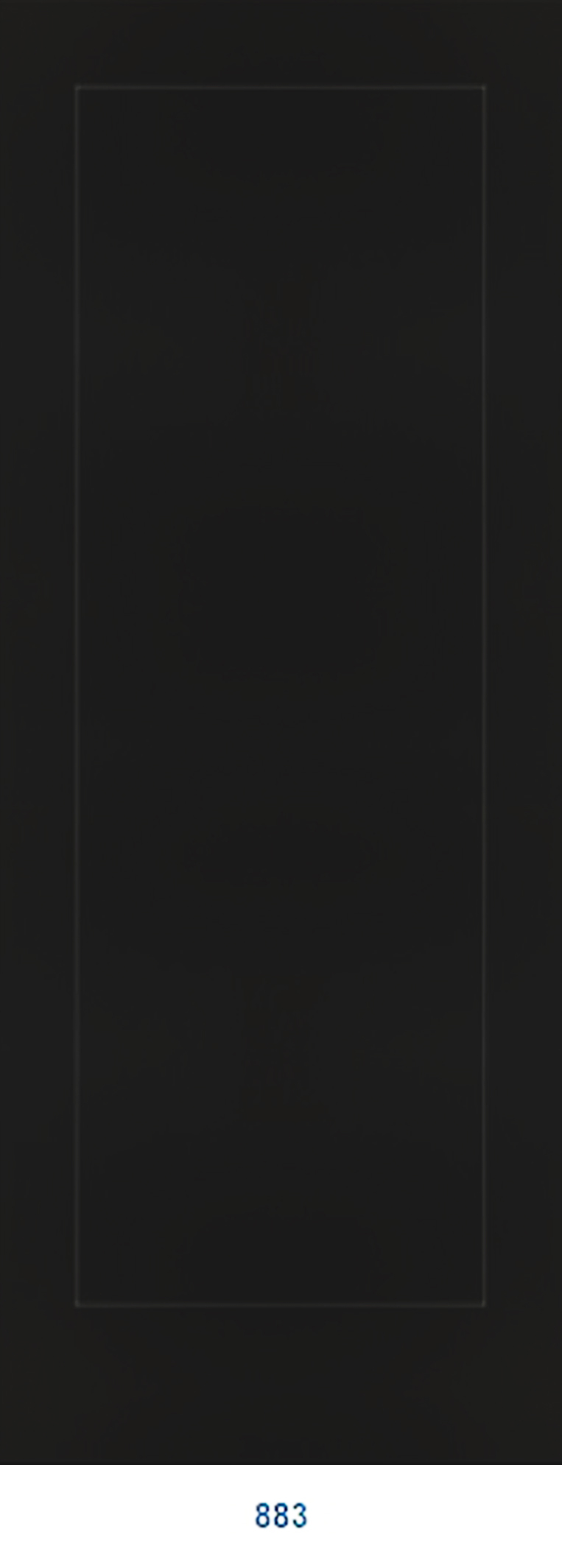Click the 883 model number label
Screen dimensions: 562x1568
click(281, 1516)
